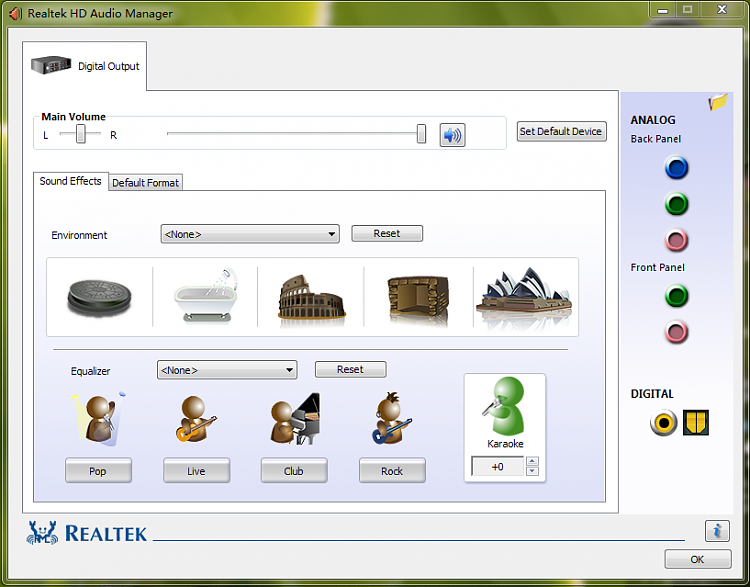Viewport: 750px width, 587px height.
Task: Apply the Rock equalizer preset button
Action: (392, 471)
